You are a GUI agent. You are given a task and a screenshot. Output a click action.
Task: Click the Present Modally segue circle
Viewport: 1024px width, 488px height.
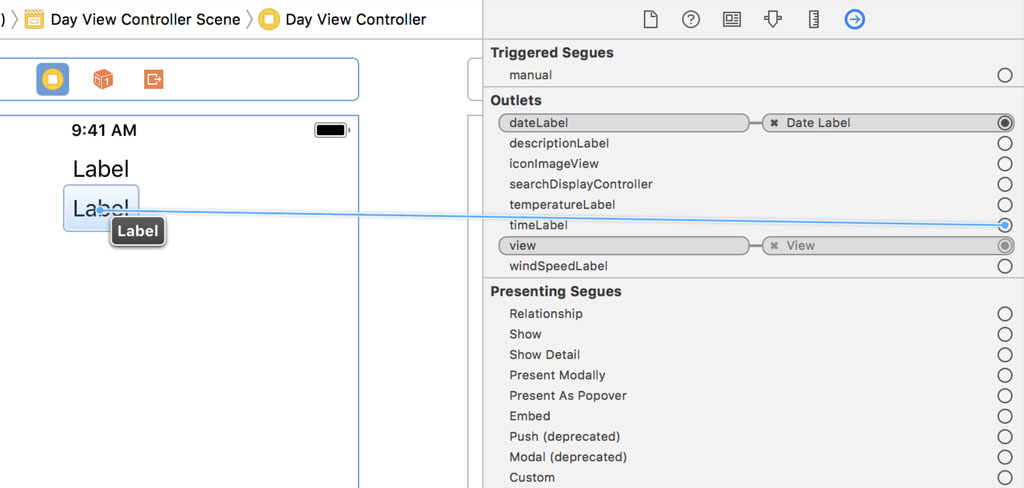click(x=1005, y=375)
